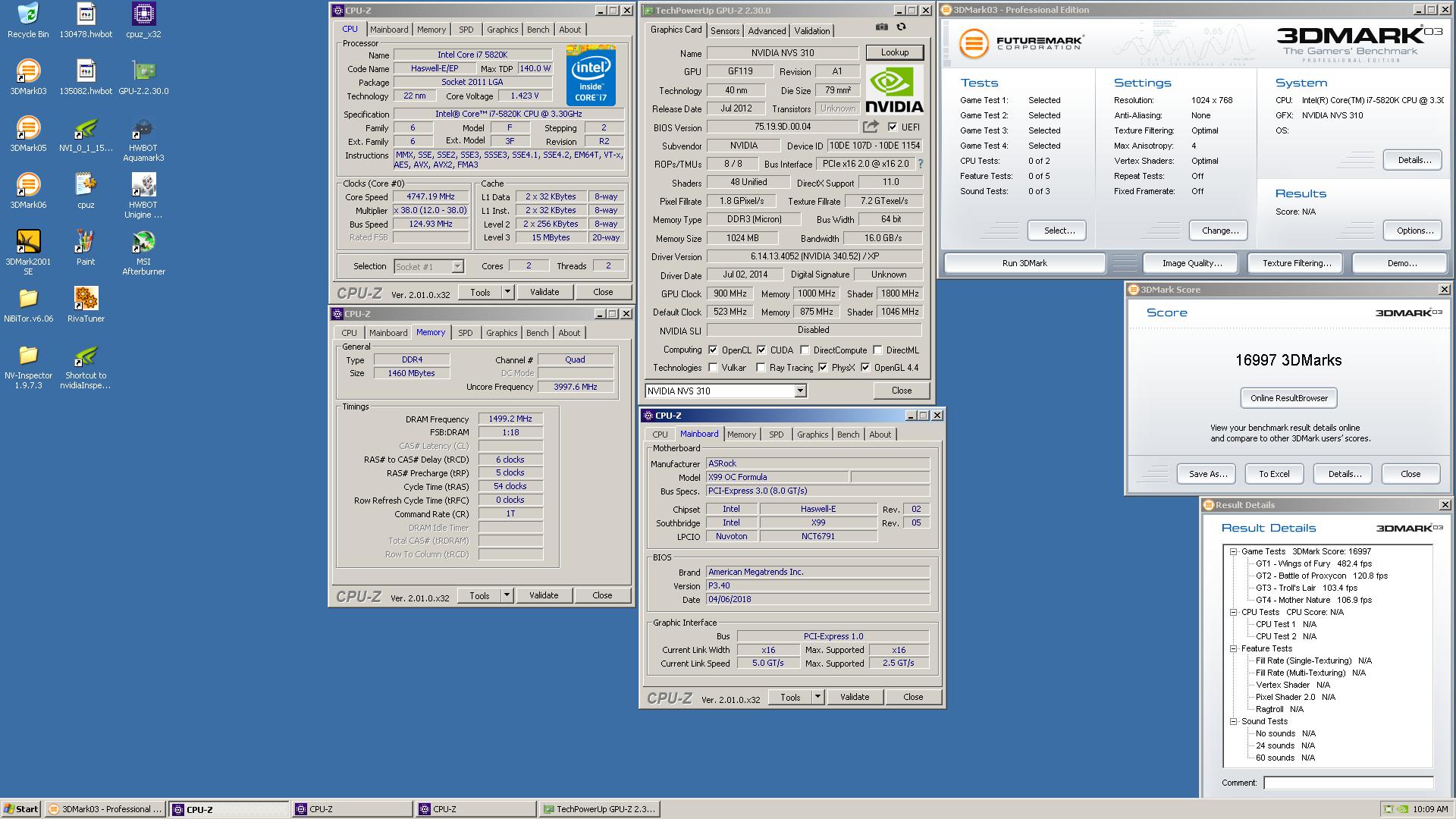Open Graphics tab in top CPU-Z window
The width and height of the screenshot is (1456, 819).
tap(503, 30)
